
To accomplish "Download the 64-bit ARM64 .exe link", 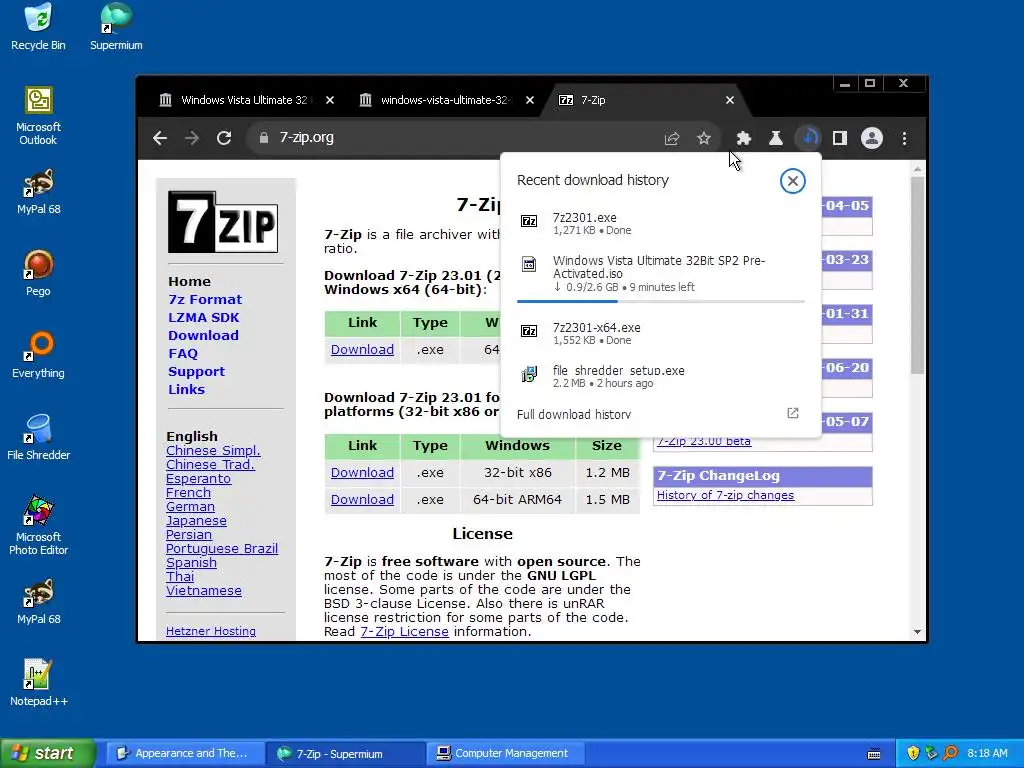I will [362, 499].
